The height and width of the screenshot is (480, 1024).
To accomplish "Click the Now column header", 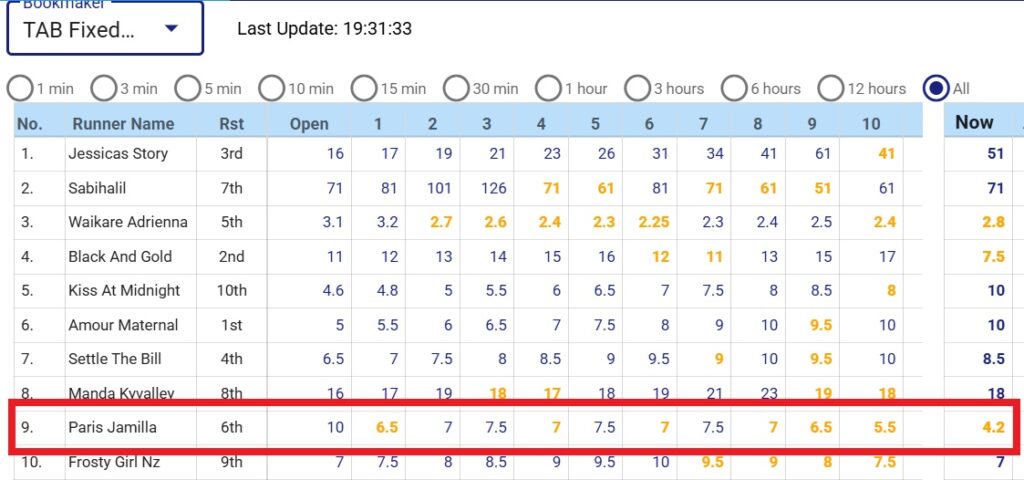I will pyautogui.click(x=974, y=123).
